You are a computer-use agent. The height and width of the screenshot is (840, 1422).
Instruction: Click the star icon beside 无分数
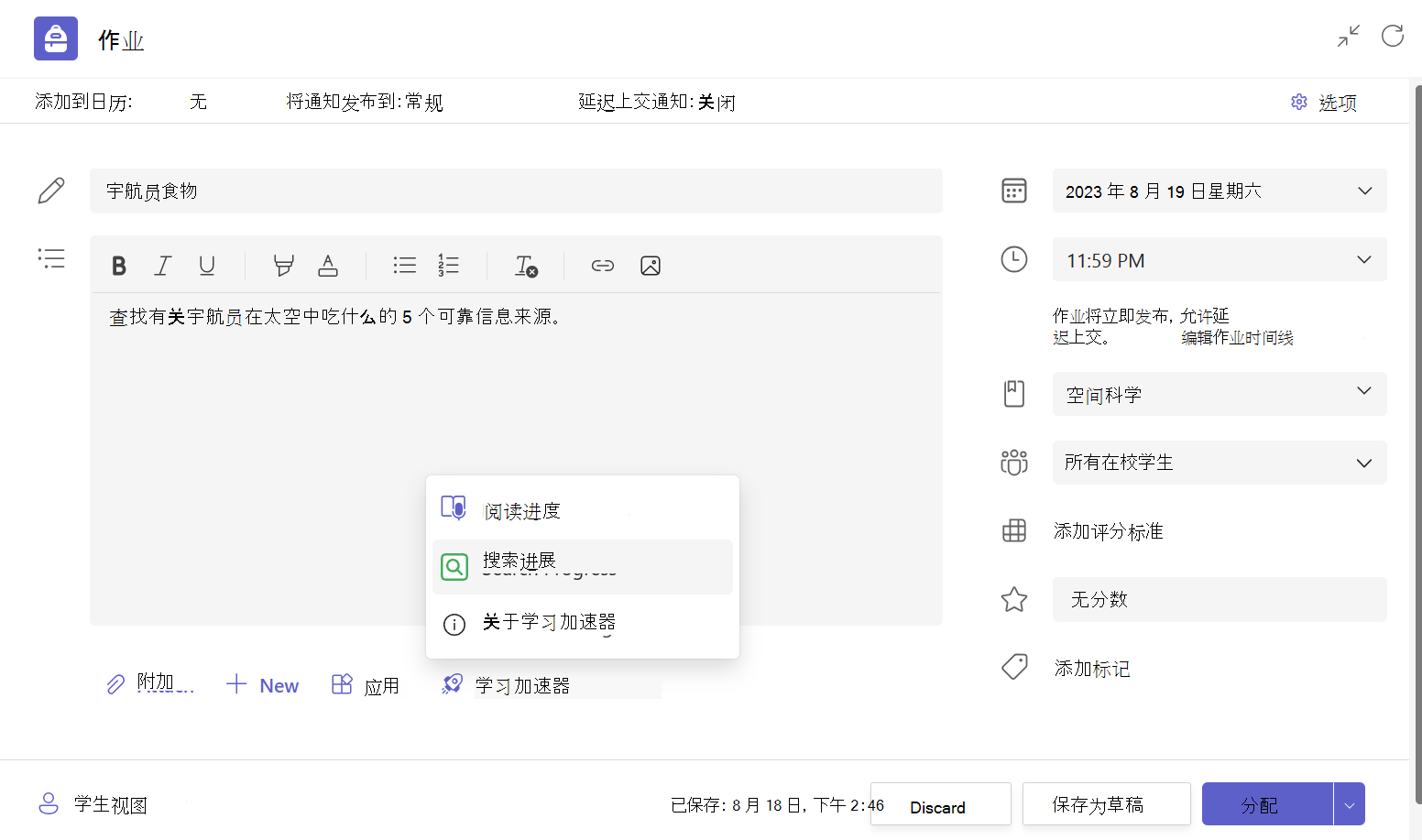[1014, 600]
